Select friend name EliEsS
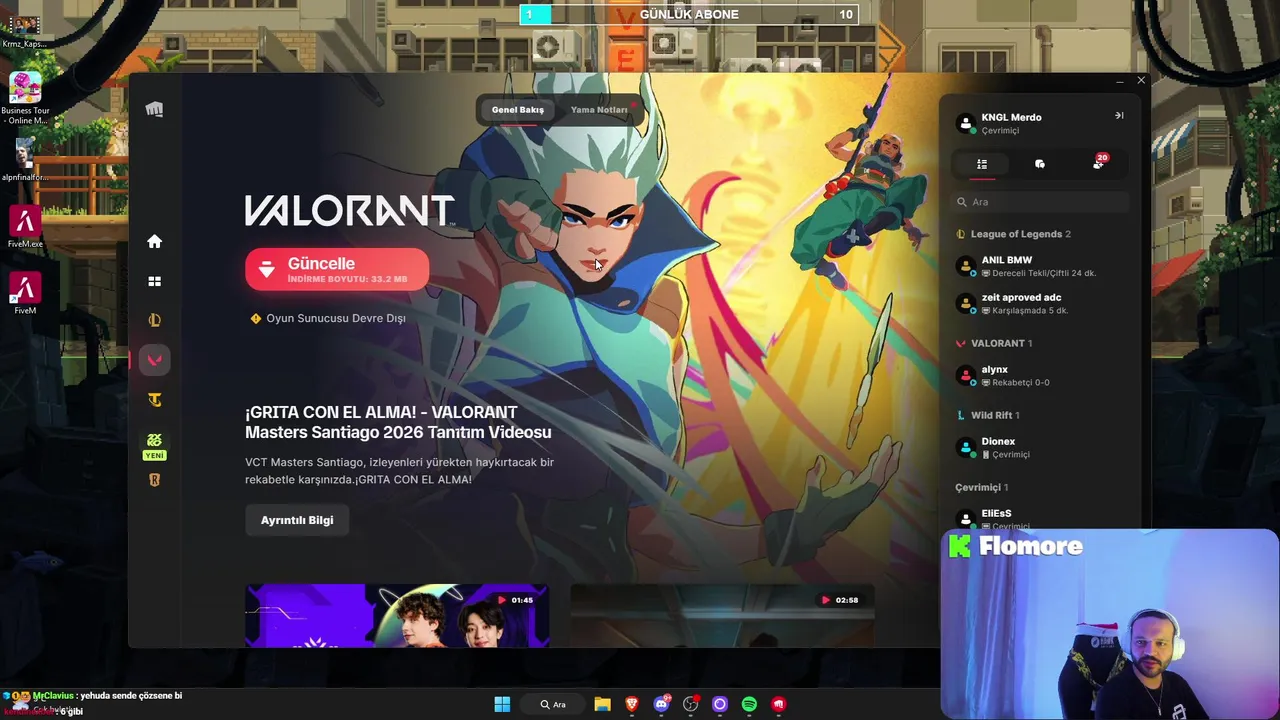1280x720 pixels. [996, 513]
